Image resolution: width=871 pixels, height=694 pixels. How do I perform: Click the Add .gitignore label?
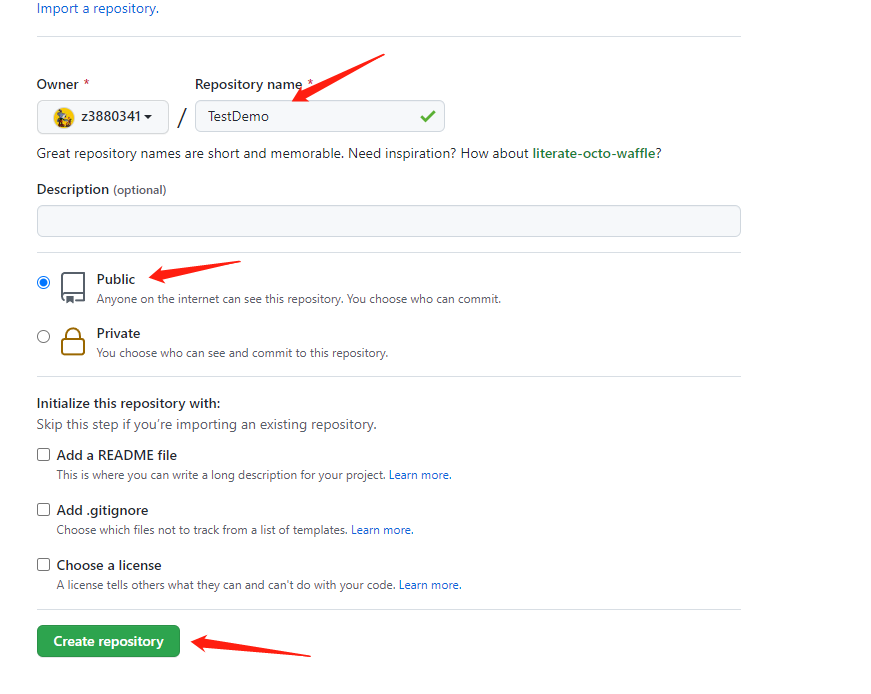[x=102, y=510]
